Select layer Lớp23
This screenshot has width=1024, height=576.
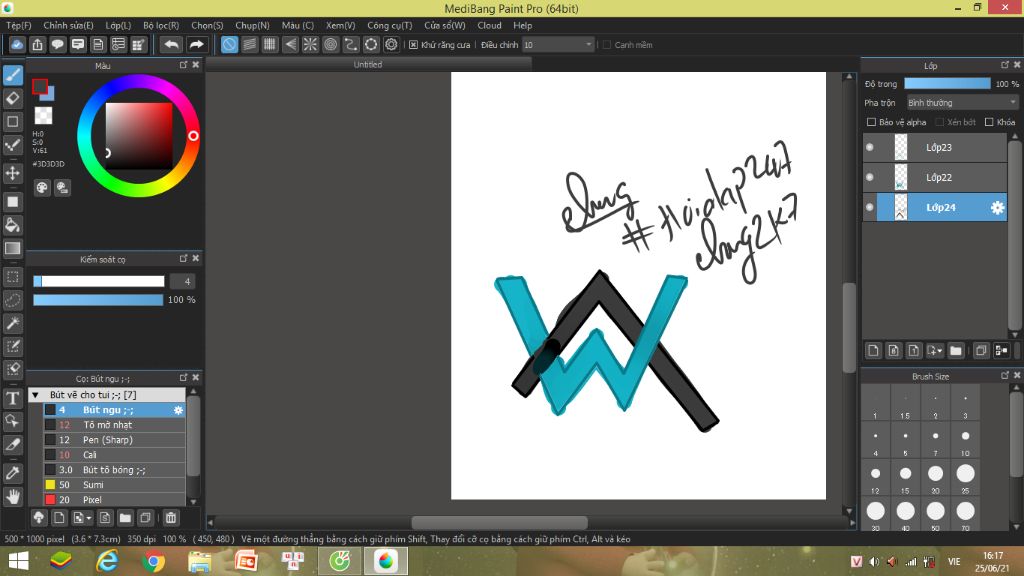click(935, 148)
